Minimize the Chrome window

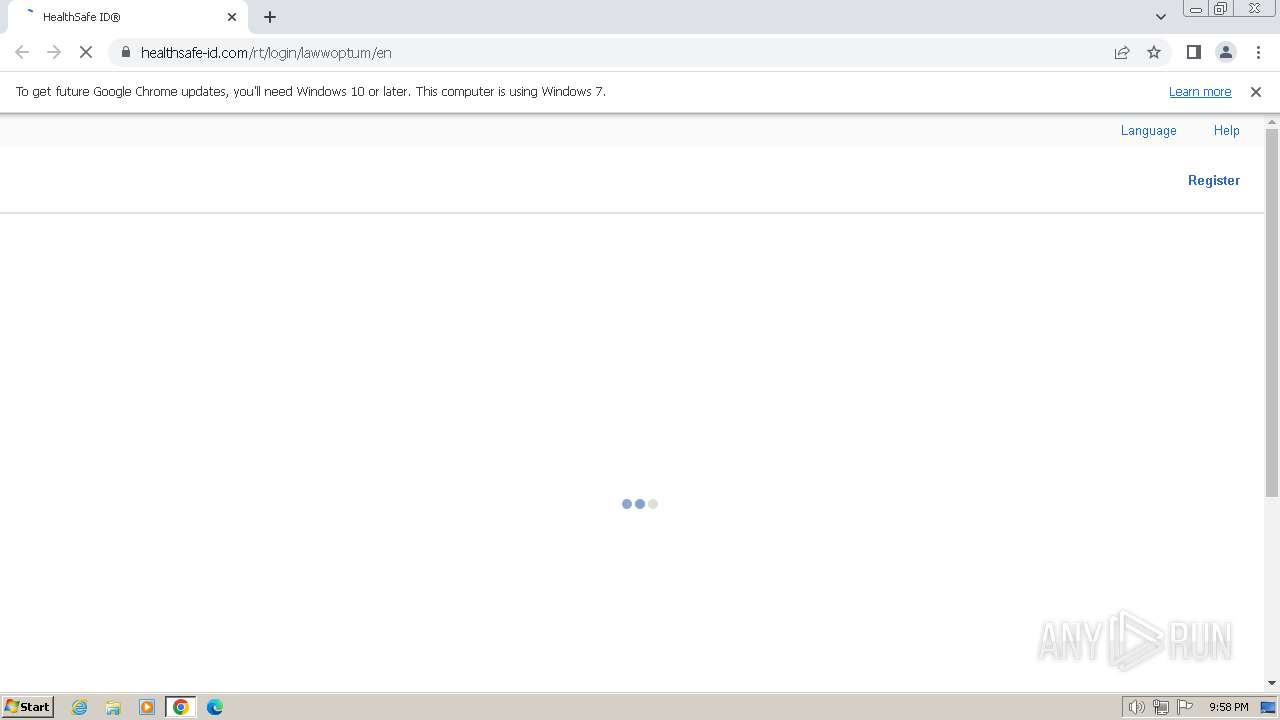coord(1195,9)
